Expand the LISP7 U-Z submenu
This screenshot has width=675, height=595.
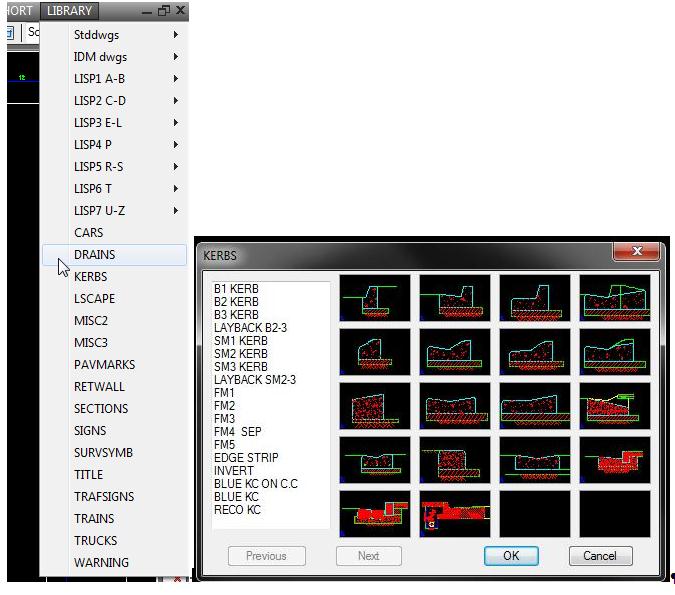pos(115,210)
